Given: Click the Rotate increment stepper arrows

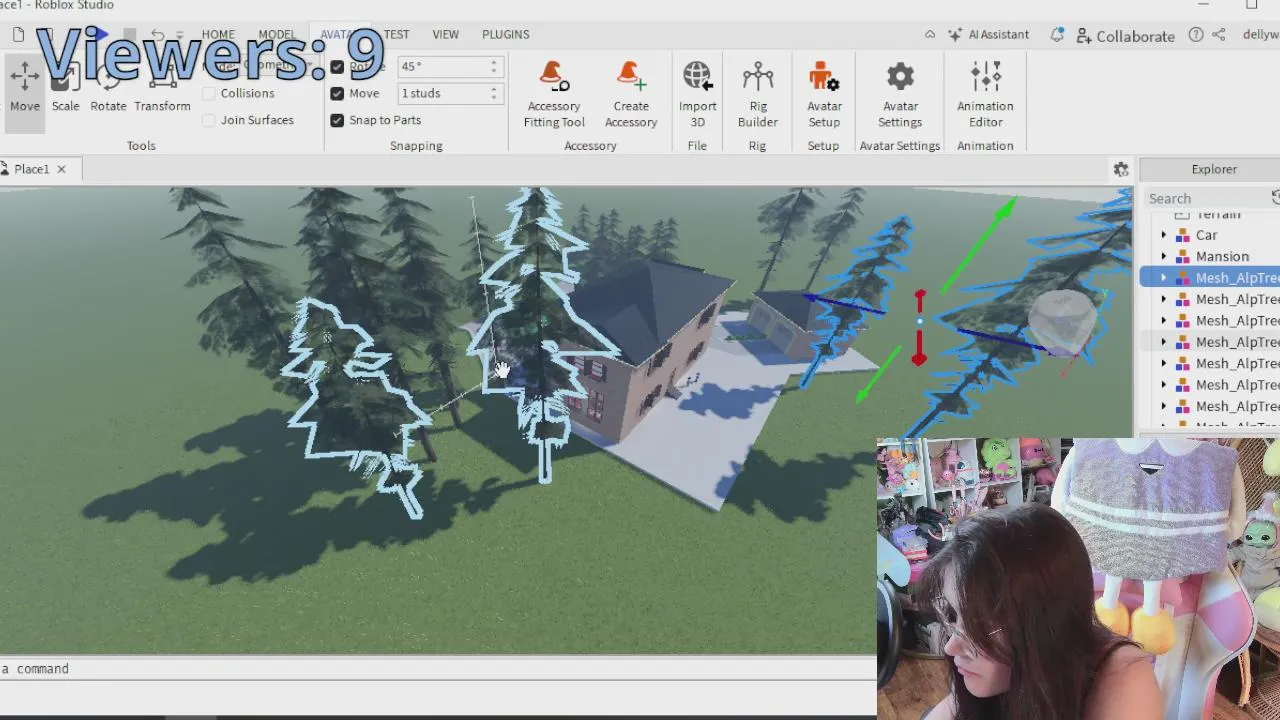Looking at the screenshot, I should (493, 66).
